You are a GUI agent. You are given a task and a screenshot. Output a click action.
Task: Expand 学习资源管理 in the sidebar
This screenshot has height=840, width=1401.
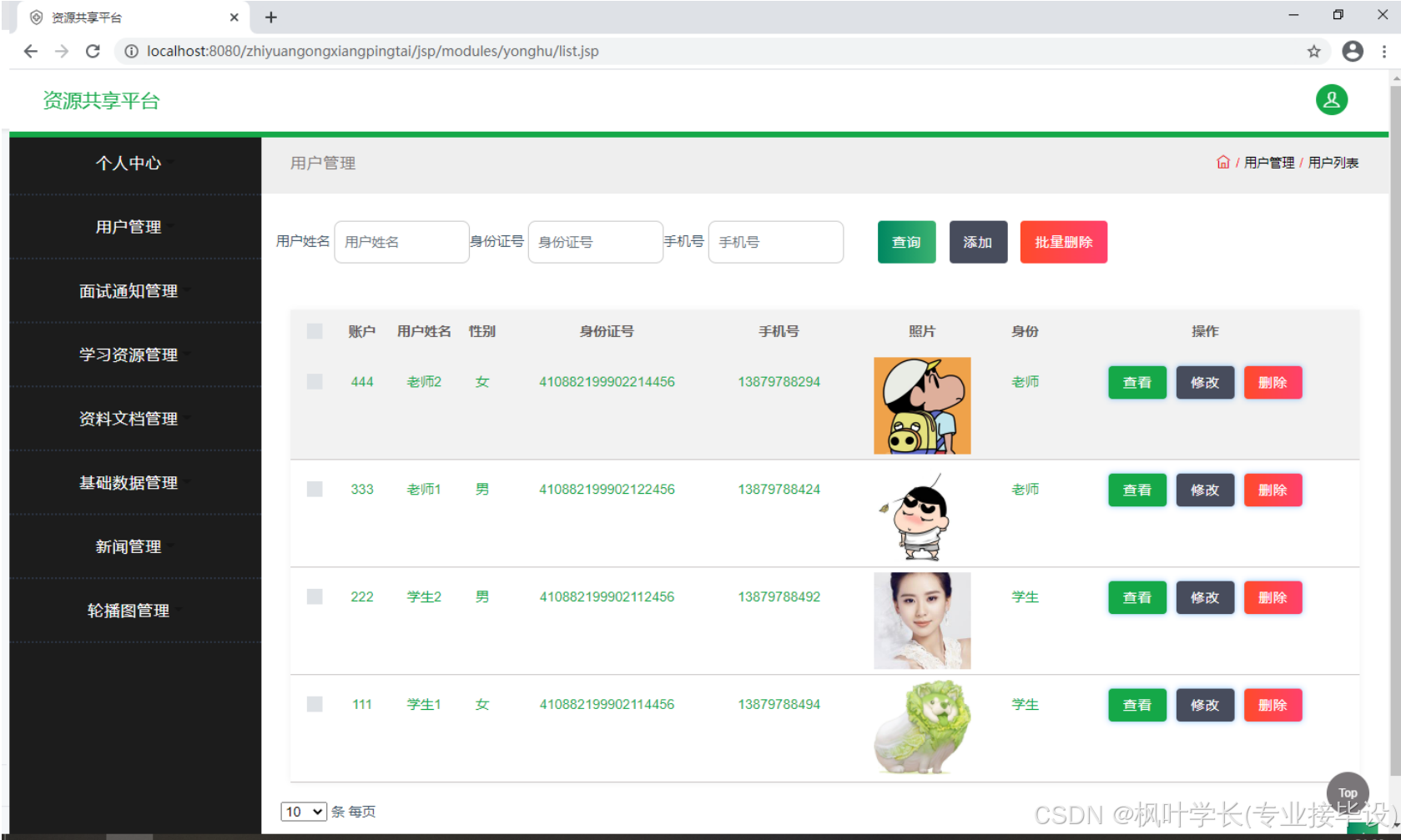point(135,355)
